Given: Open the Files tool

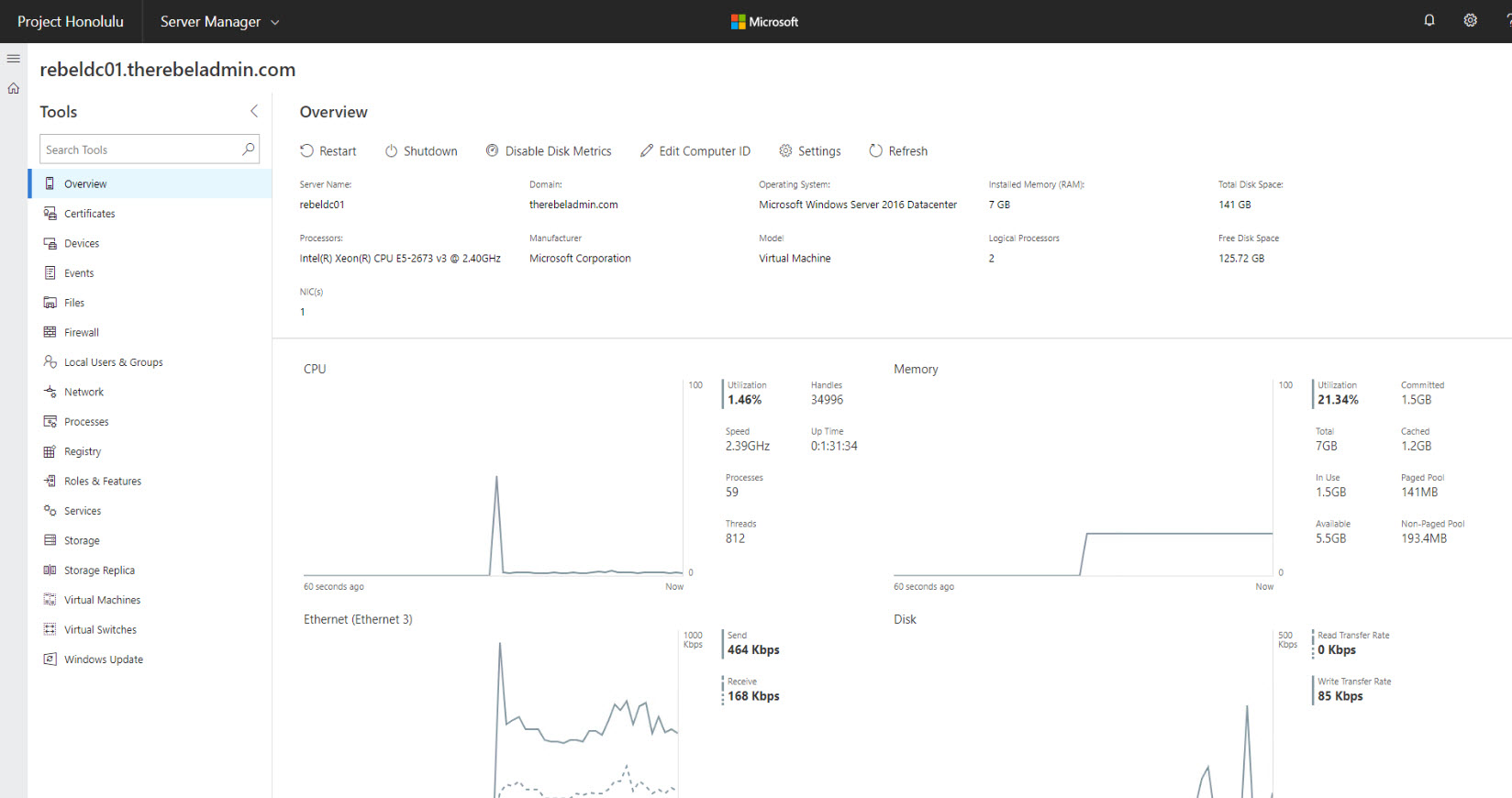Looking at the screenshot, I should tap(150, 303).
